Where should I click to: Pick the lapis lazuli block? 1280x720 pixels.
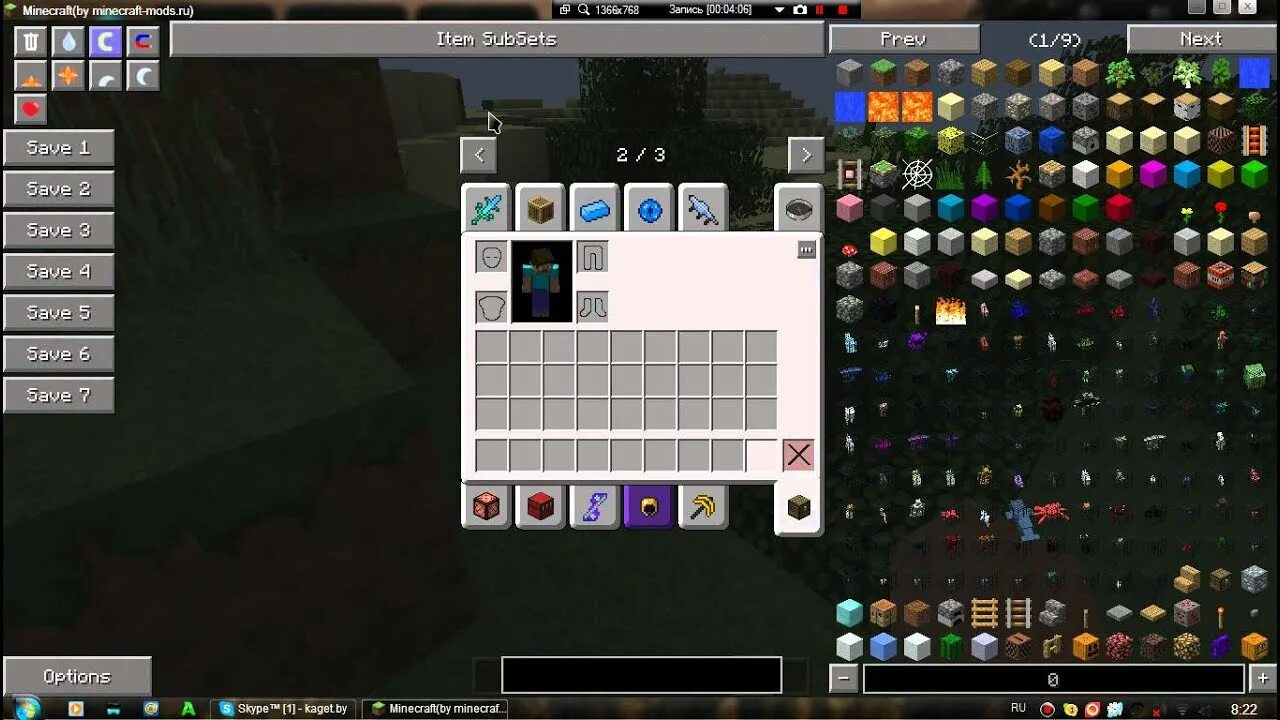(1052, 140)
